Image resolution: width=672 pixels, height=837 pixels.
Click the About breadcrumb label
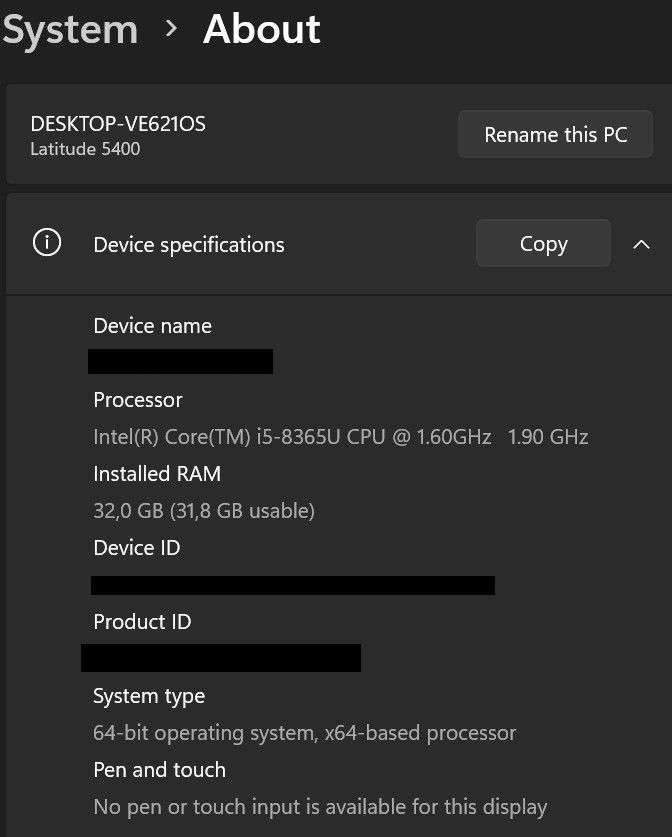coord(262,30)
